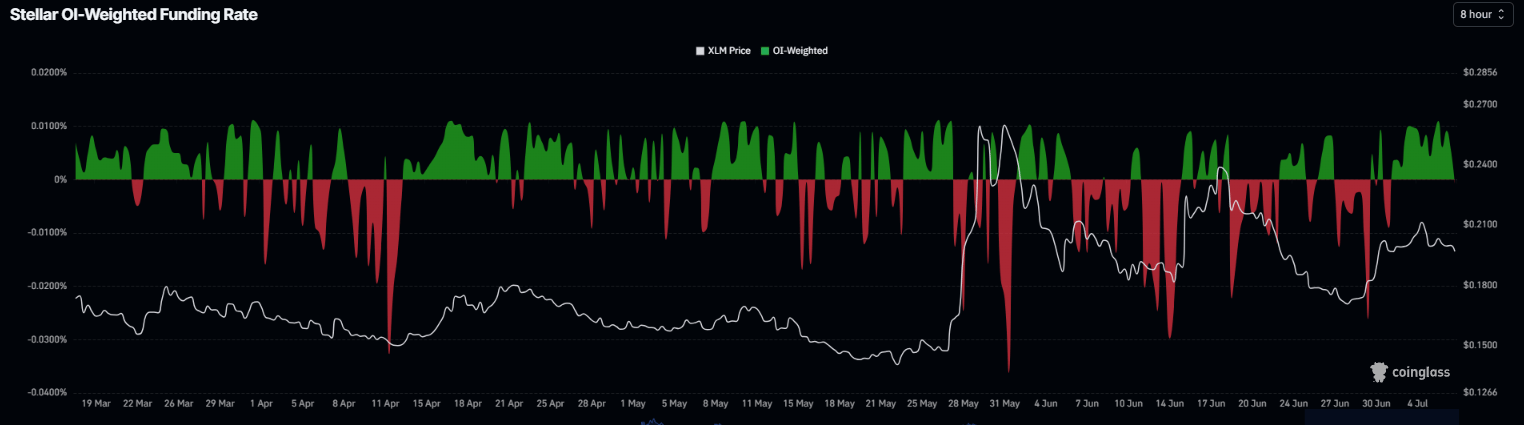1524x425 pixels.
Task: Click the white XLM Price legend swatch
Action: click(700, 50)
